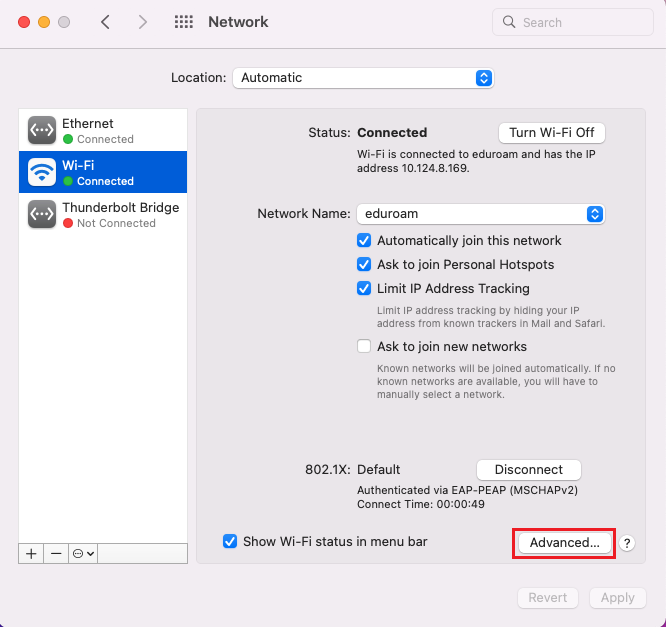Click the bold 'Connected' status value

coord(392,133)
